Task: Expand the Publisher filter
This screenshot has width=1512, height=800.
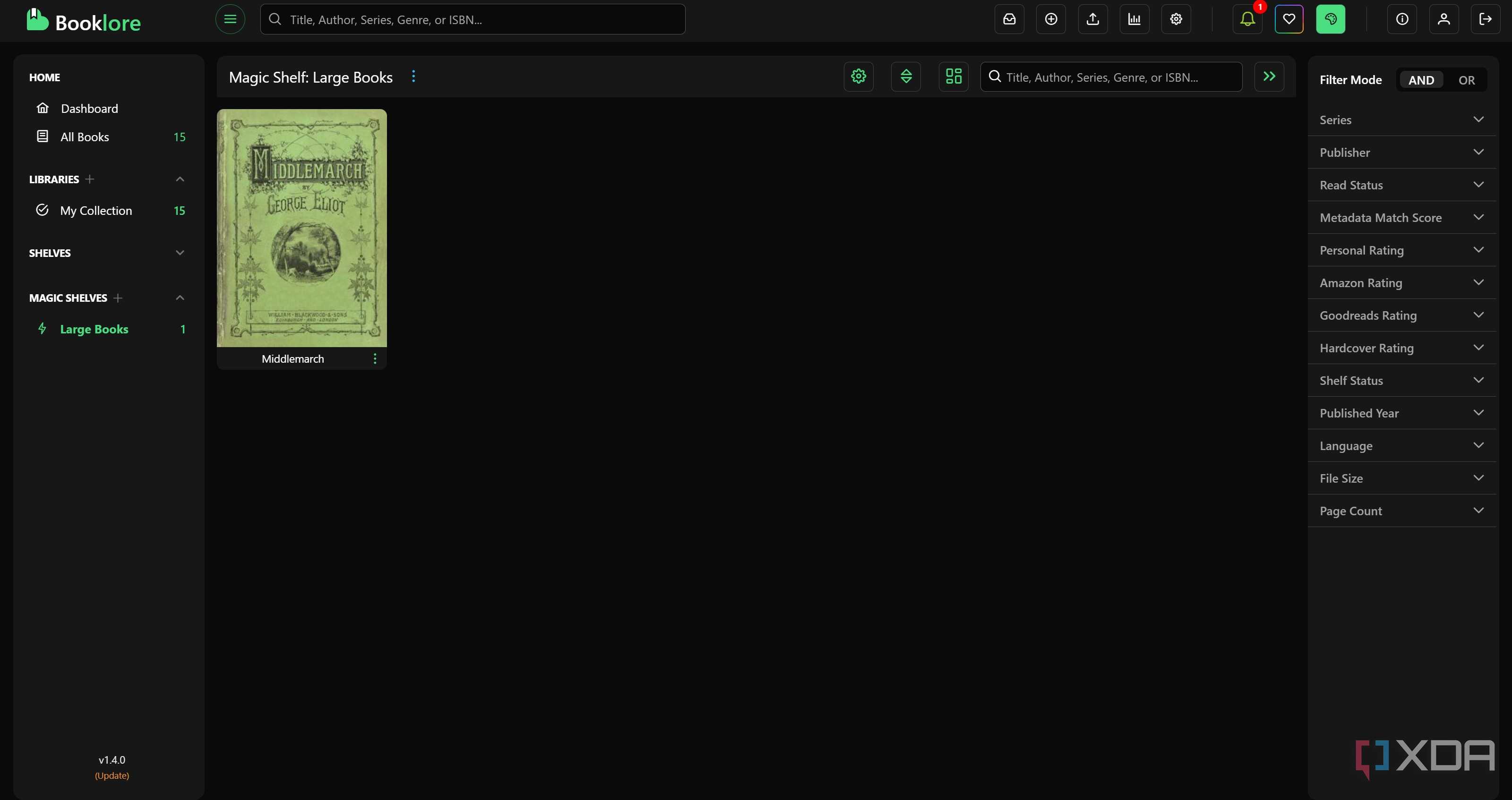Action: [x=1401, y=153]
